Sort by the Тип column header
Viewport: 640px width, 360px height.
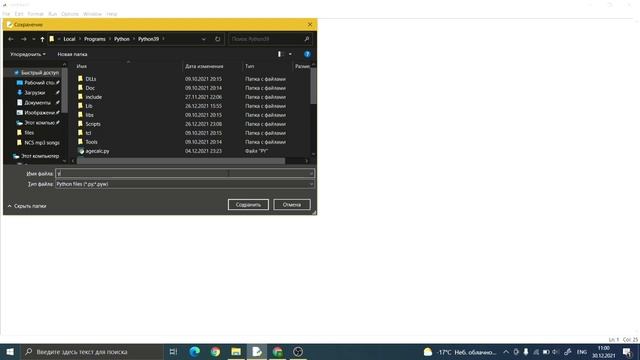pos(249,66)
